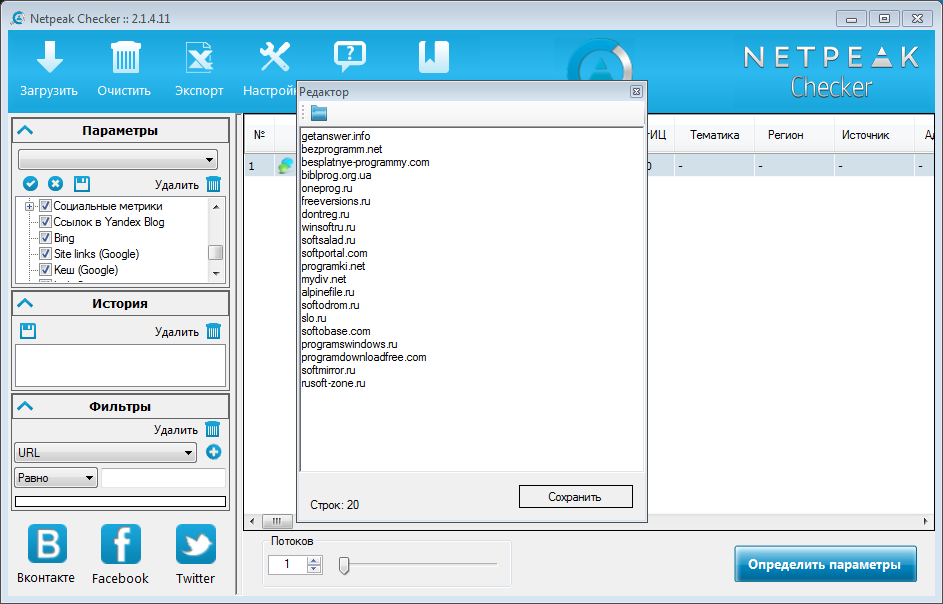
Task: Click the table horizontal scrollbar thumb
Action: click(277, 521)
